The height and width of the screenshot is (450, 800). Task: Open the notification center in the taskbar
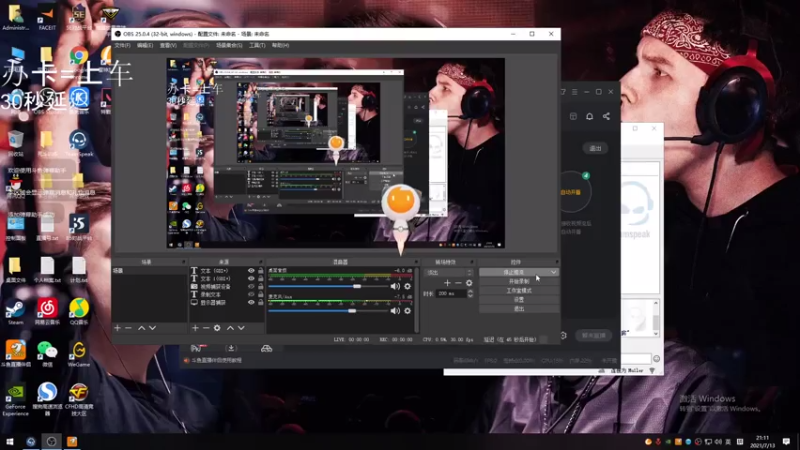786,442
